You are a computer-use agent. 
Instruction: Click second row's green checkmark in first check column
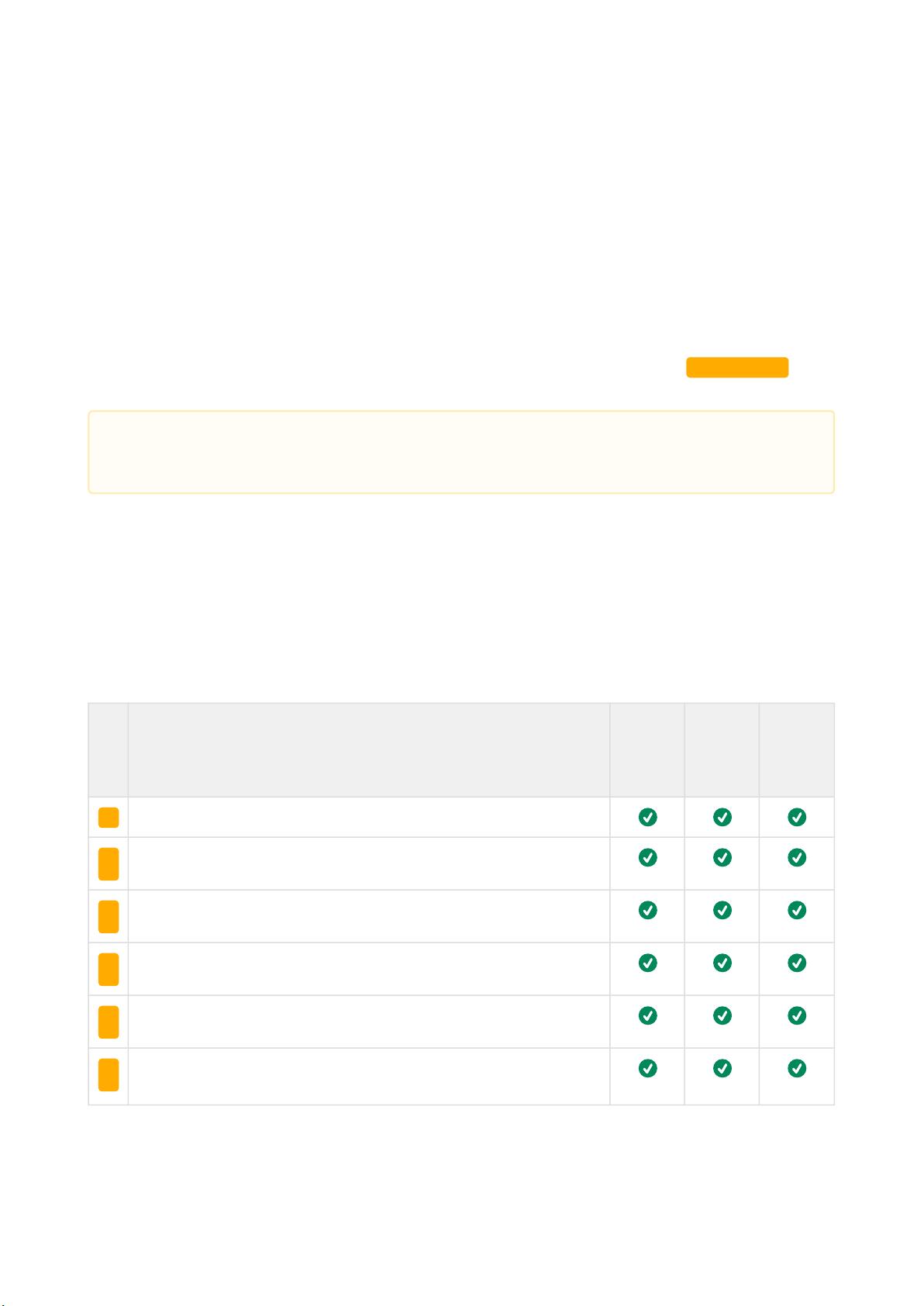pyautogui.click(x=647, y=857)
